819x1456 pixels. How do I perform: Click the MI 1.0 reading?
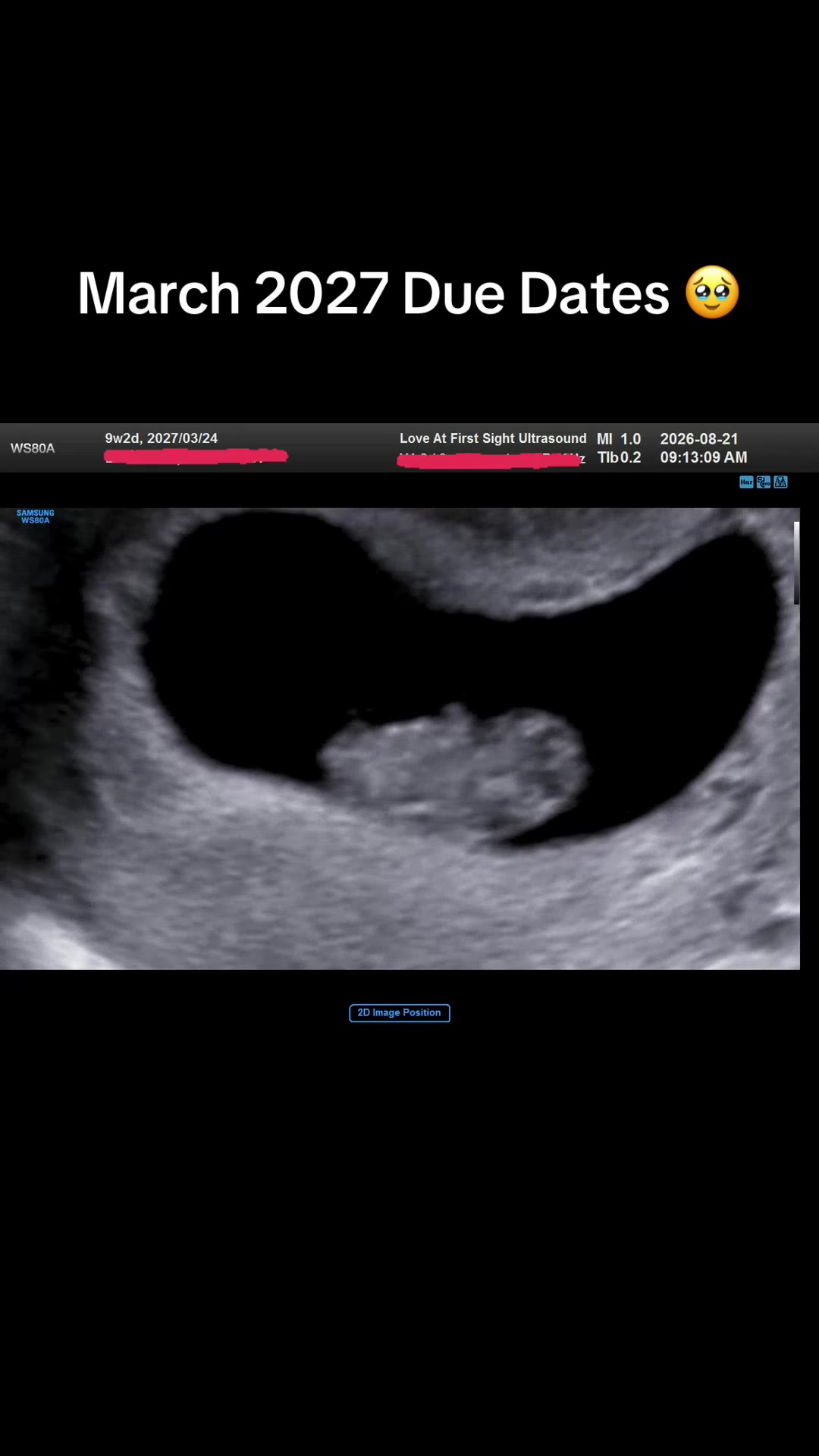[x=619, y=439]
